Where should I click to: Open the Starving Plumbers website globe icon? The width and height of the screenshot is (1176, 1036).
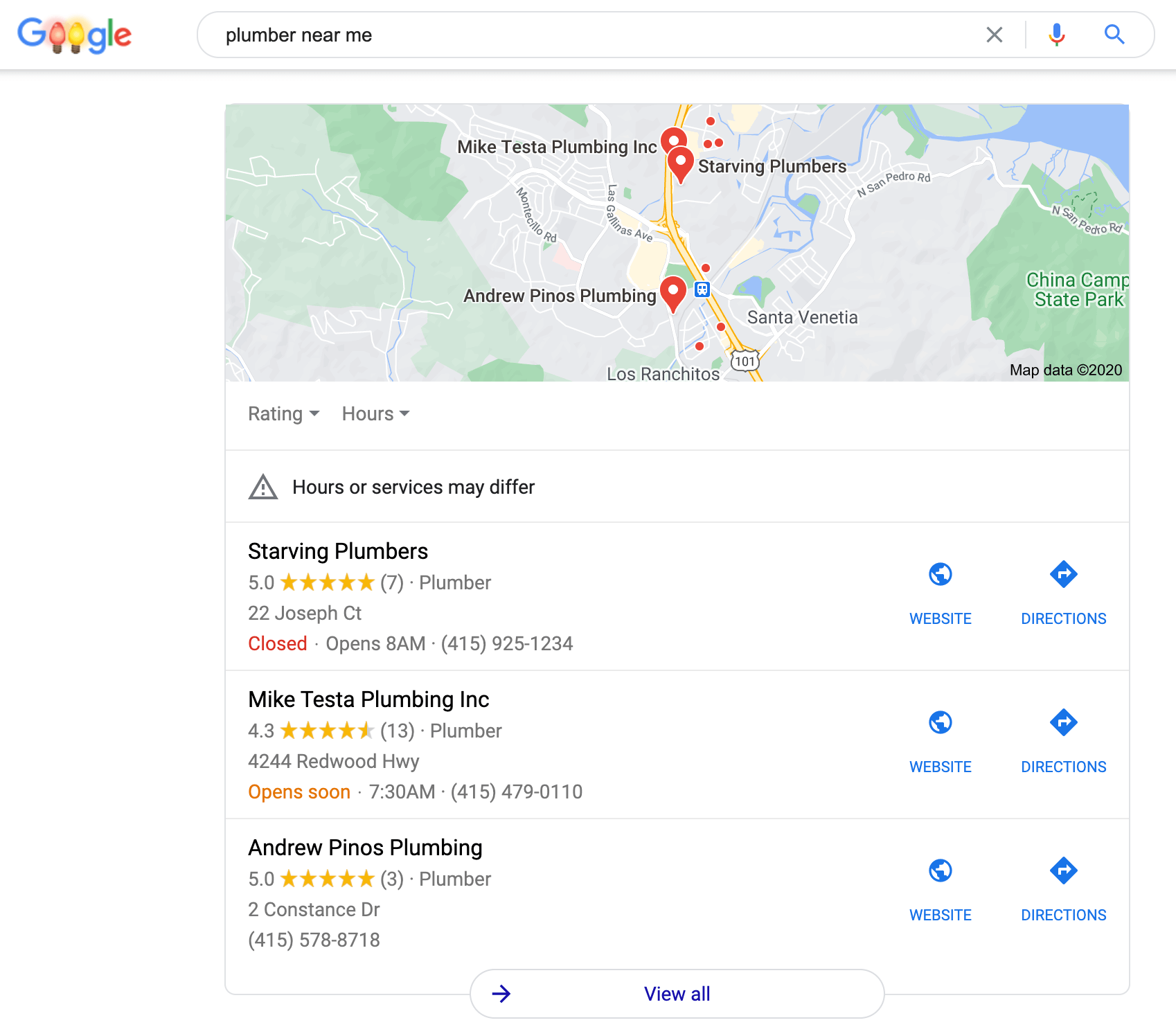[940, 575]
